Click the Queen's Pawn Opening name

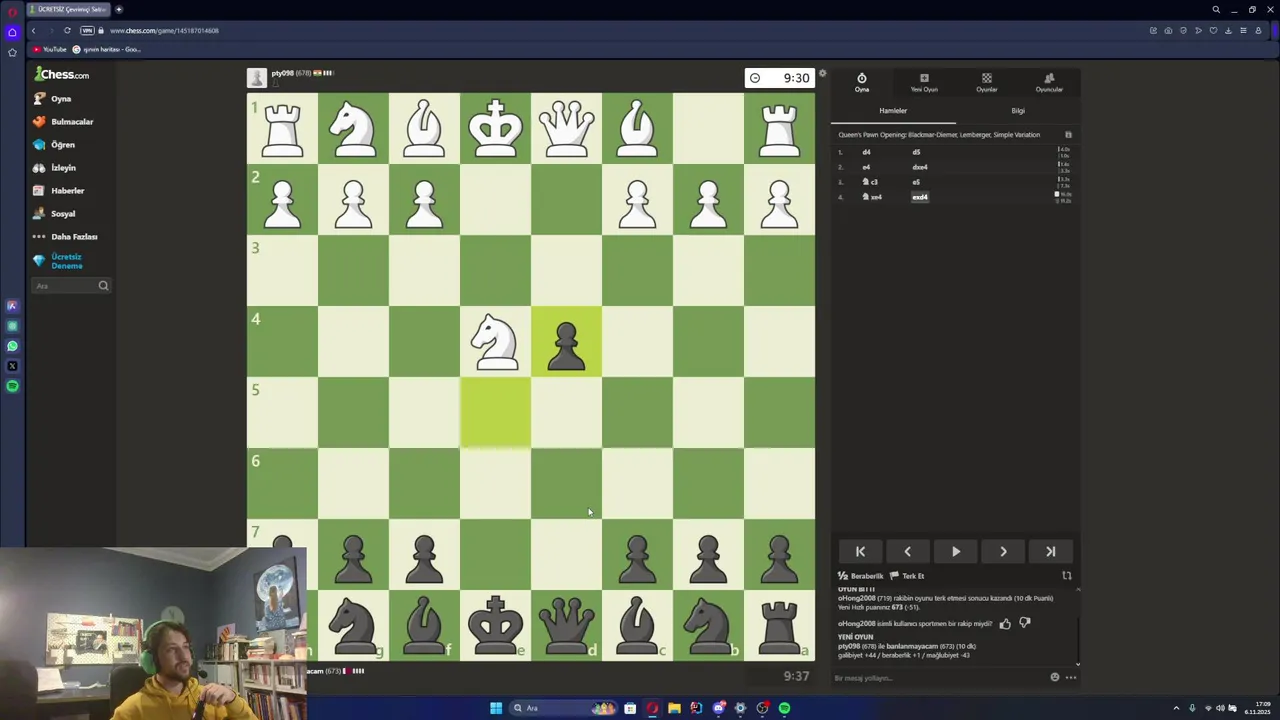point(939,135)
